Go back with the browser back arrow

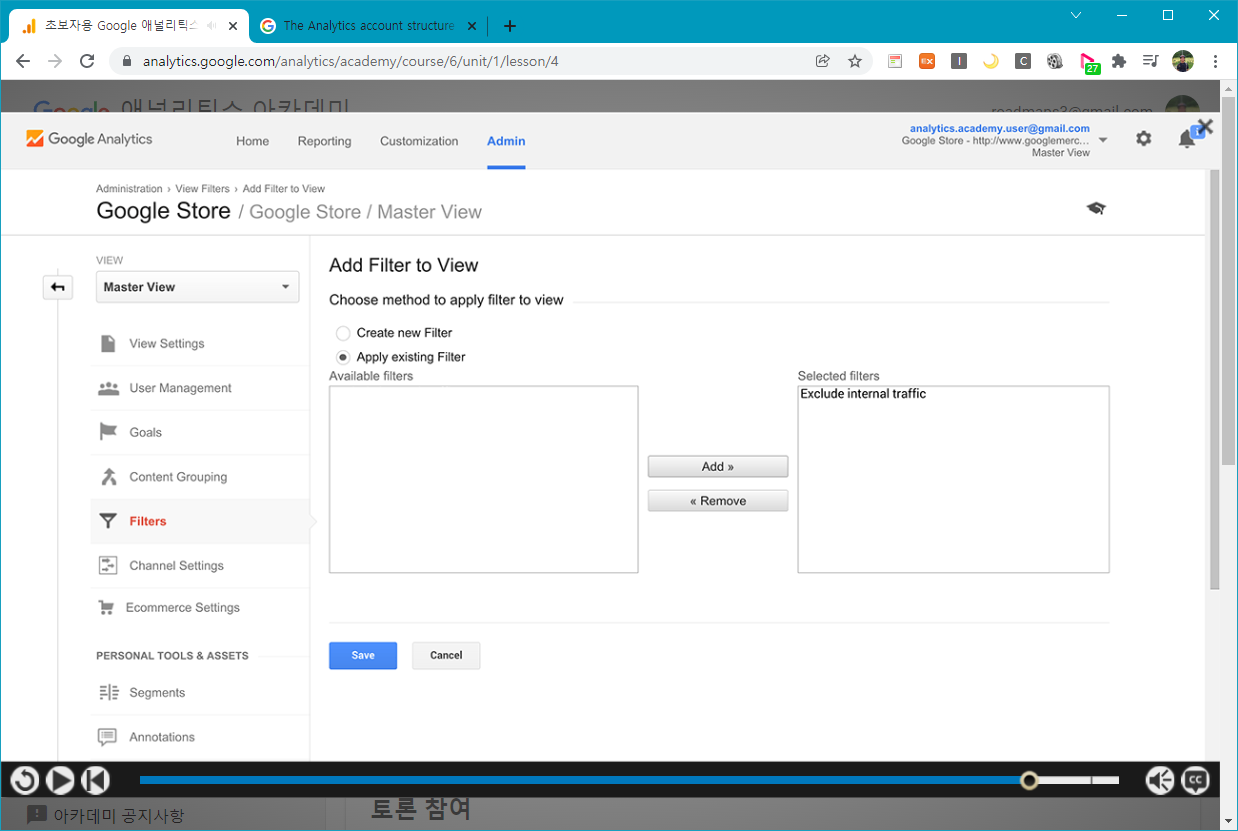click(x=23, y=61)
